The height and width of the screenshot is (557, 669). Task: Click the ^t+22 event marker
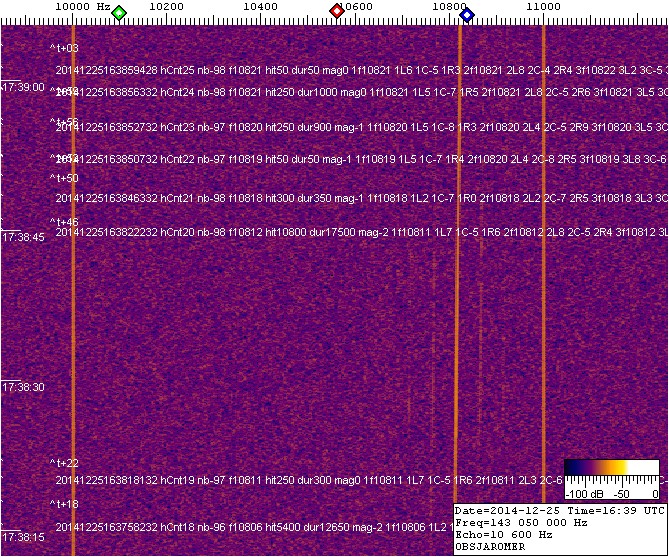[64, 463]
